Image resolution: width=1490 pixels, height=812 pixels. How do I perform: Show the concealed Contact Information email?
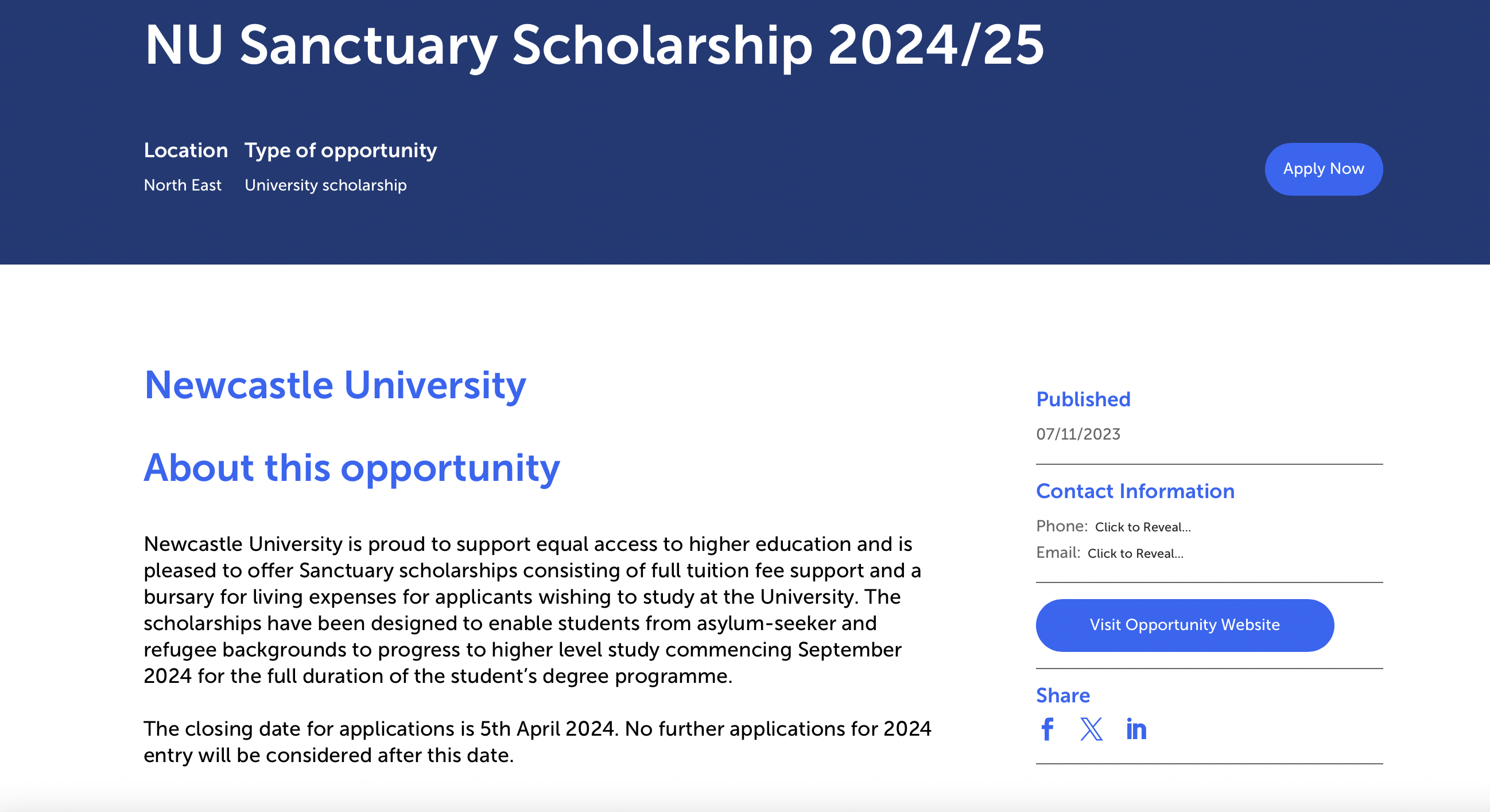1135,553
